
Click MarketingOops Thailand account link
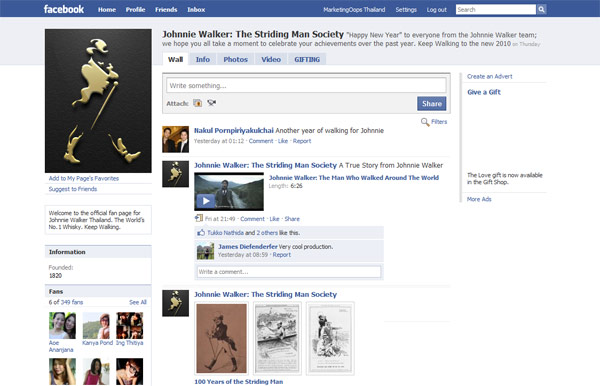coord(354,10)
